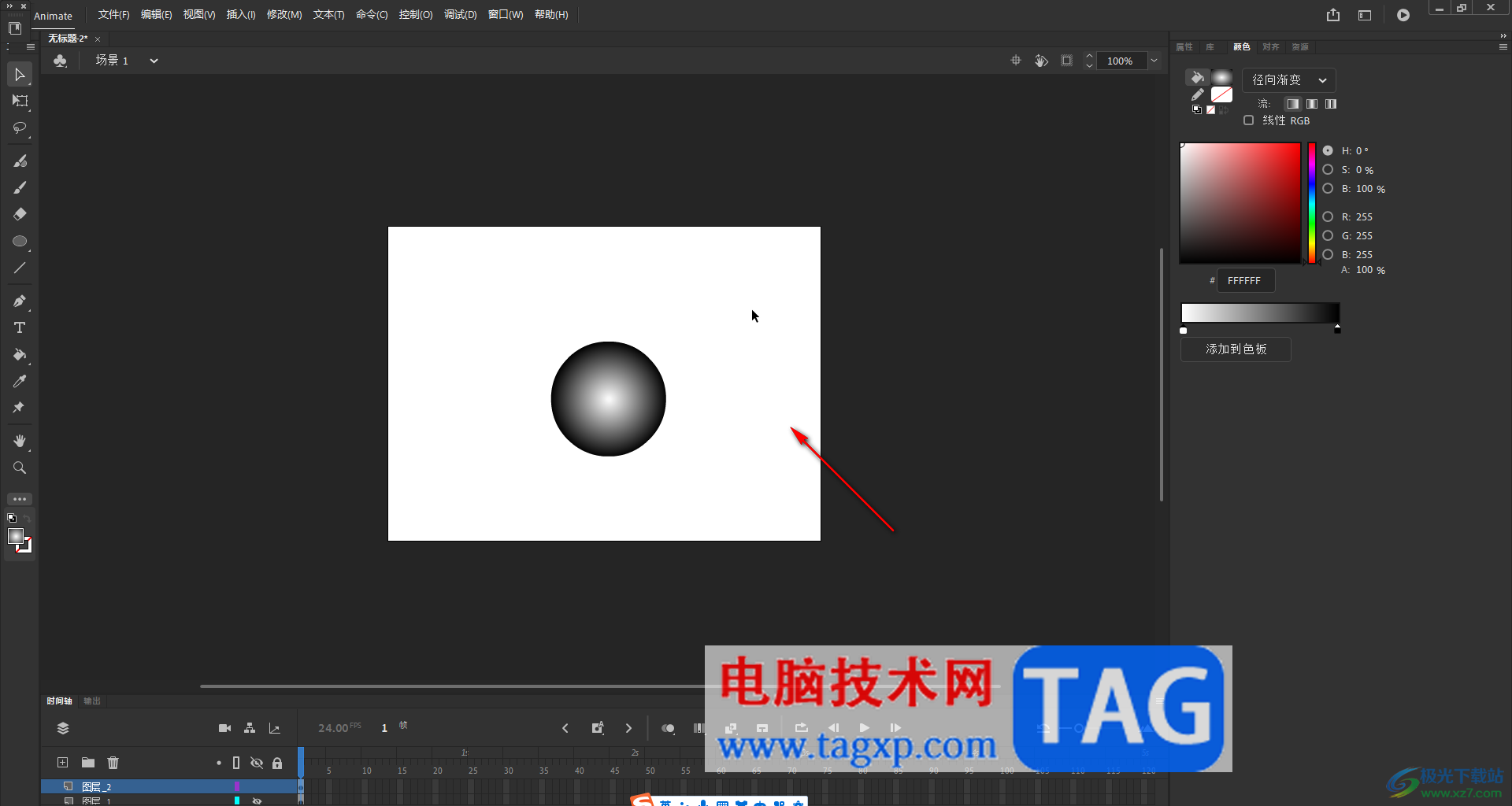Click the 添加到色板 button
This screenshot has height=806, width=1512.
[1236, 349]
